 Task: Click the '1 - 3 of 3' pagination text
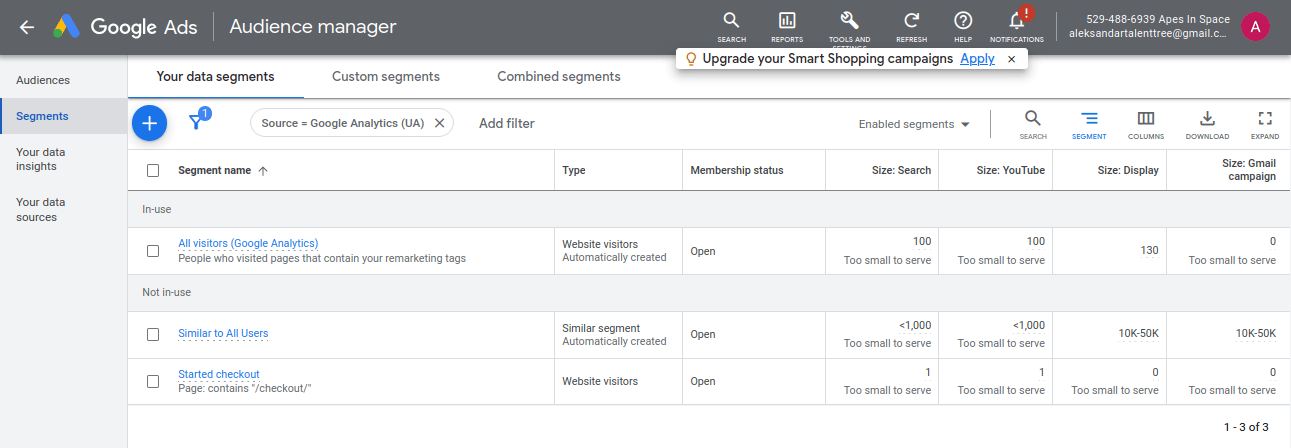pos(1246,427)
